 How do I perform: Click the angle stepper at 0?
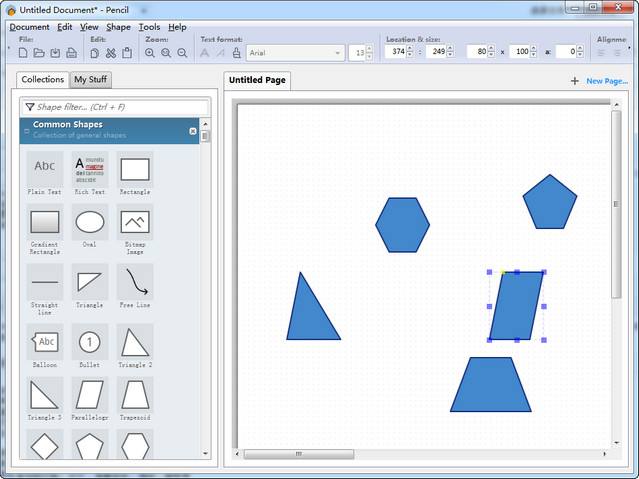tap(580, 52)
